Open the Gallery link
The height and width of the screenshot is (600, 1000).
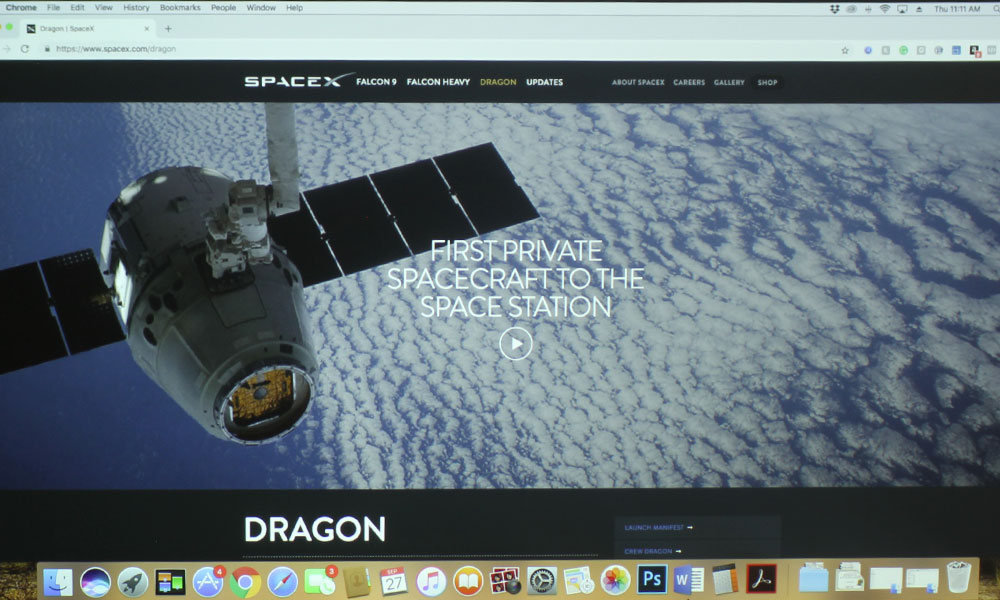tap(729, 82)
